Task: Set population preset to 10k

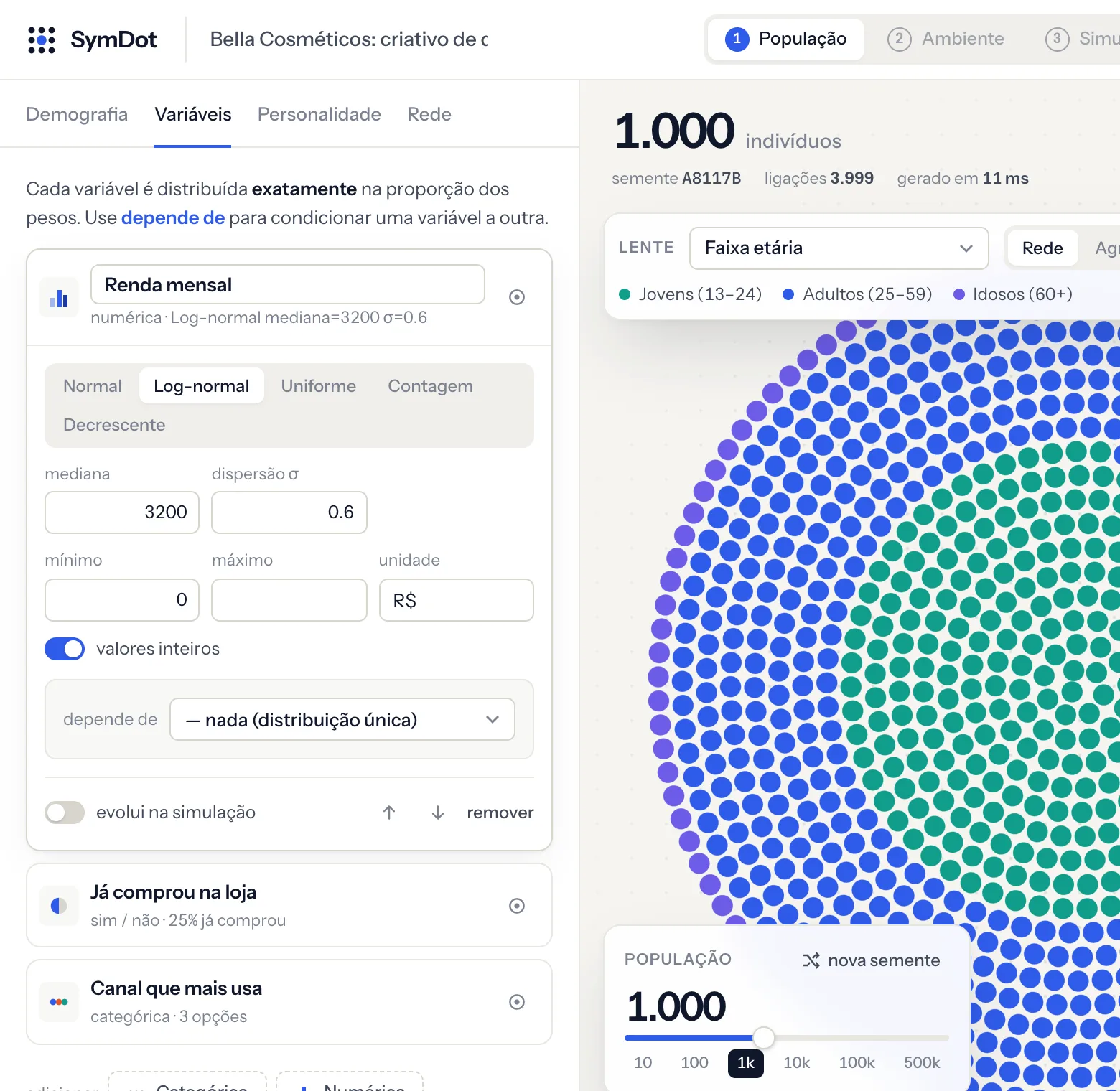Action: [796, 1062]
